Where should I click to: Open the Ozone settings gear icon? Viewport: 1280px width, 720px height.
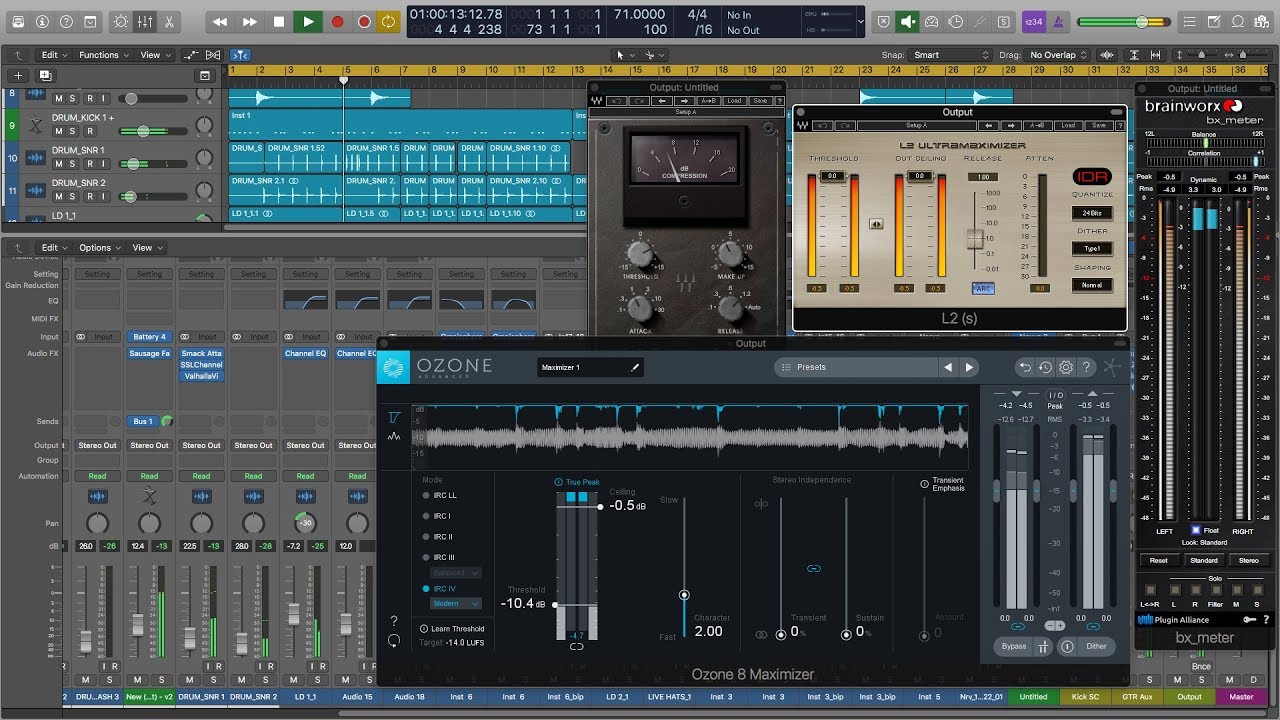pyautogui.click(x=1066, y=367)
